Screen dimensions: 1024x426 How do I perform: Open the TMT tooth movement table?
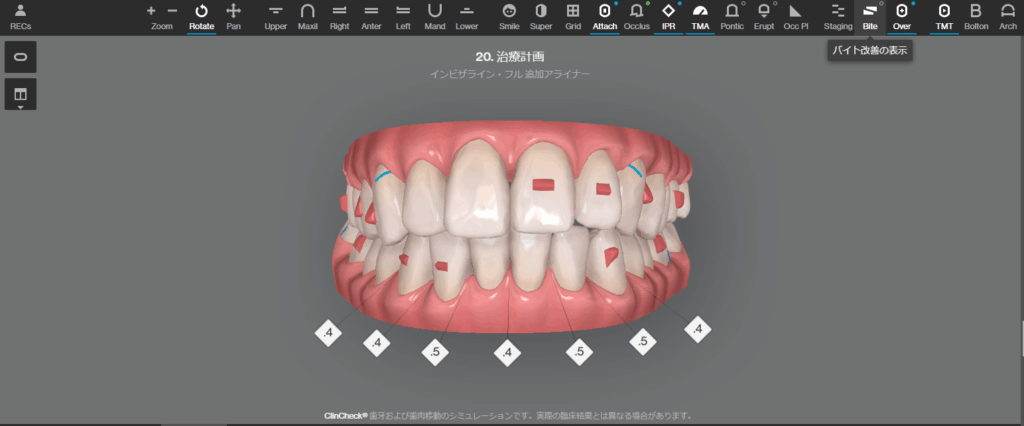(944, 17)
